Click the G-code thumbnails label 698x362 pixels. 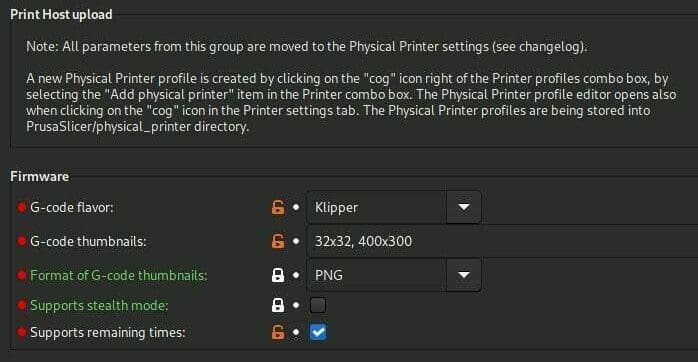(x=88, y=241)
